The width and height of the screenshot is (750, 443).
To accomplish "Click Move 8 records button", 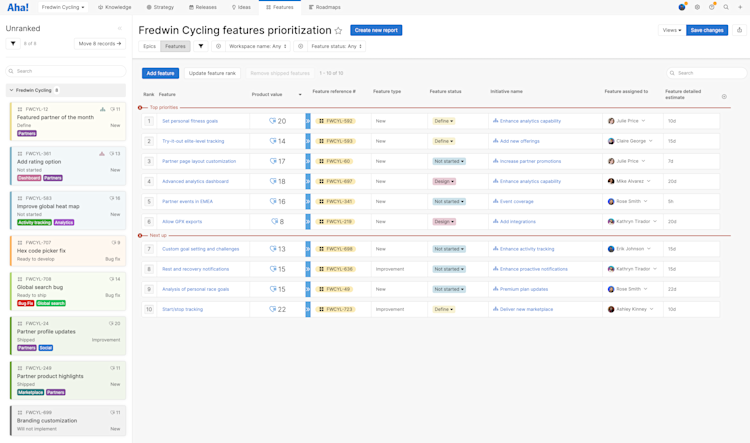I will pyautogui.click(x=99, y=44).
